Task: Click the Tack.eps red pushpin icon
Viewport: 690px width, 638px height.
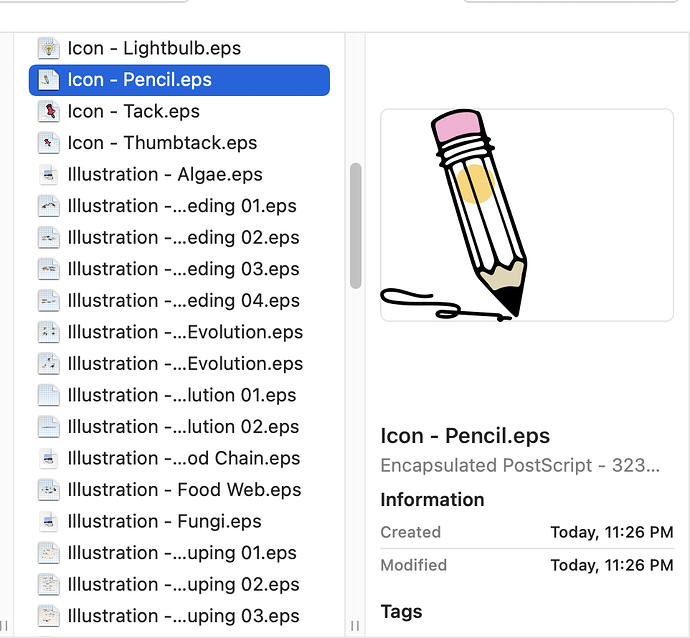Action: tap(48, 111)
